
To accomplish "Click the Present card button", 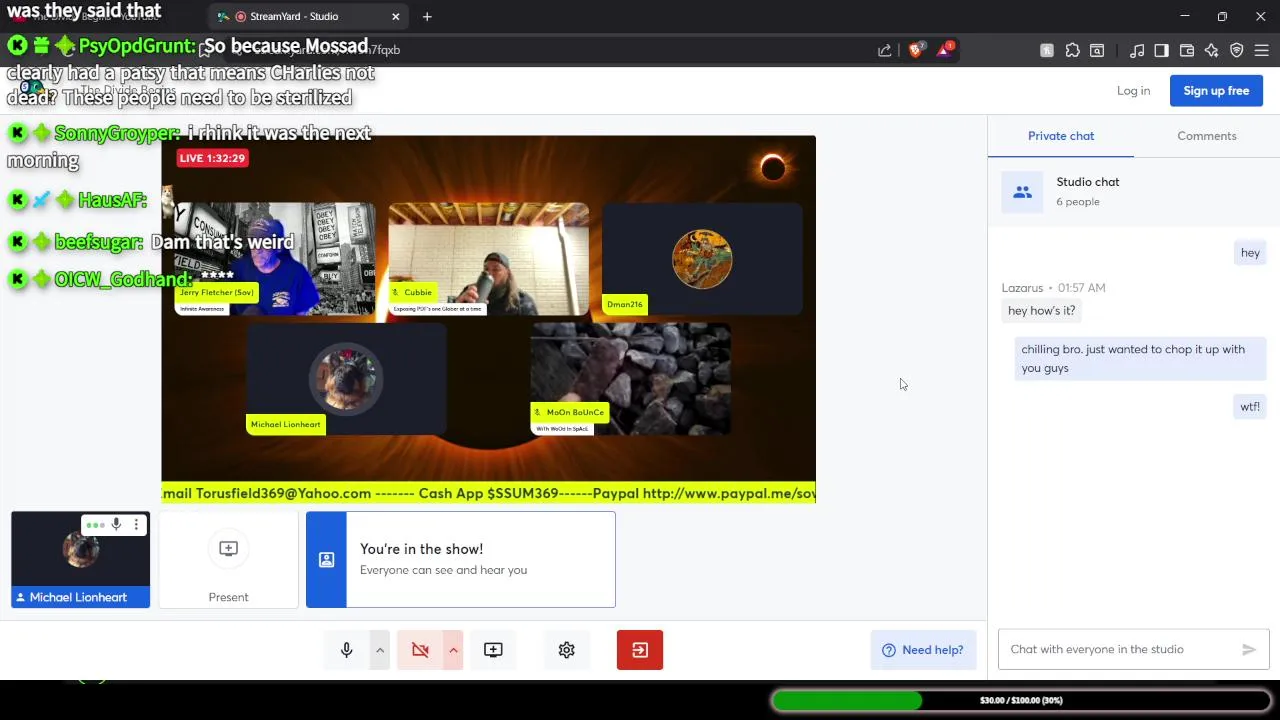I will tap(228, 560).
